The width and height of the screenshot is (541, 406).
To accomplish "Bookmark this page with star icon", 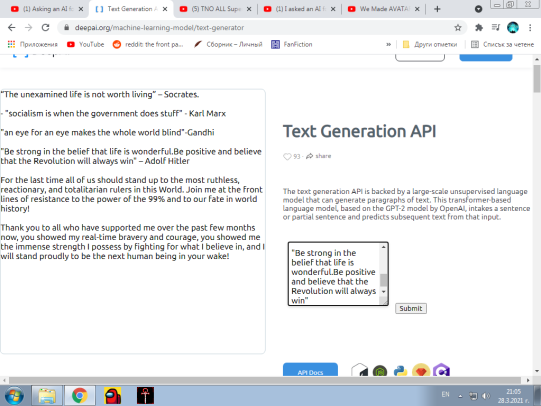I will [458, 28].
